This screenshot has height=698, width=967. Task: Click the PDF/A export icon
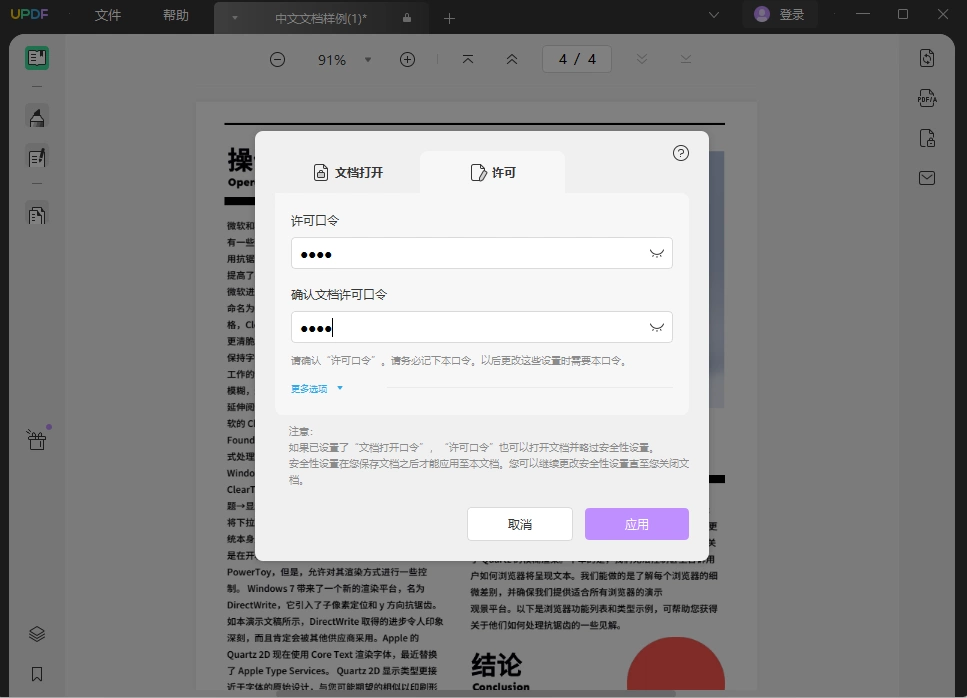[927, 98]
